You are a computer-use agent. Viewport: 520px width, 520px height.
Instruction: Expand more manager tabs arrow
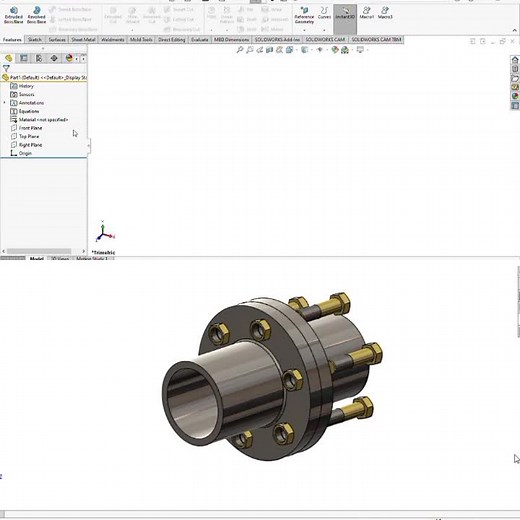coord(83,59)
